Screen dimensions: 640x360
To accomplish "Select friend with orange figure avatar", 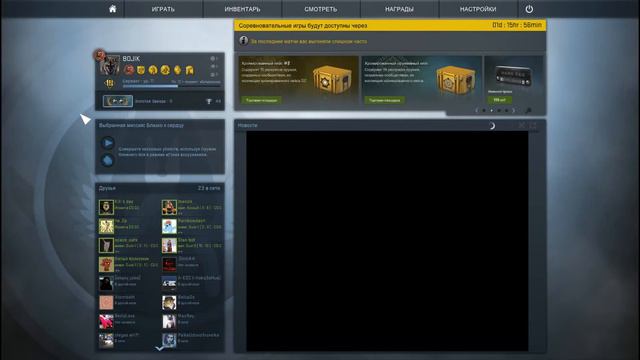I will (169, 207).
